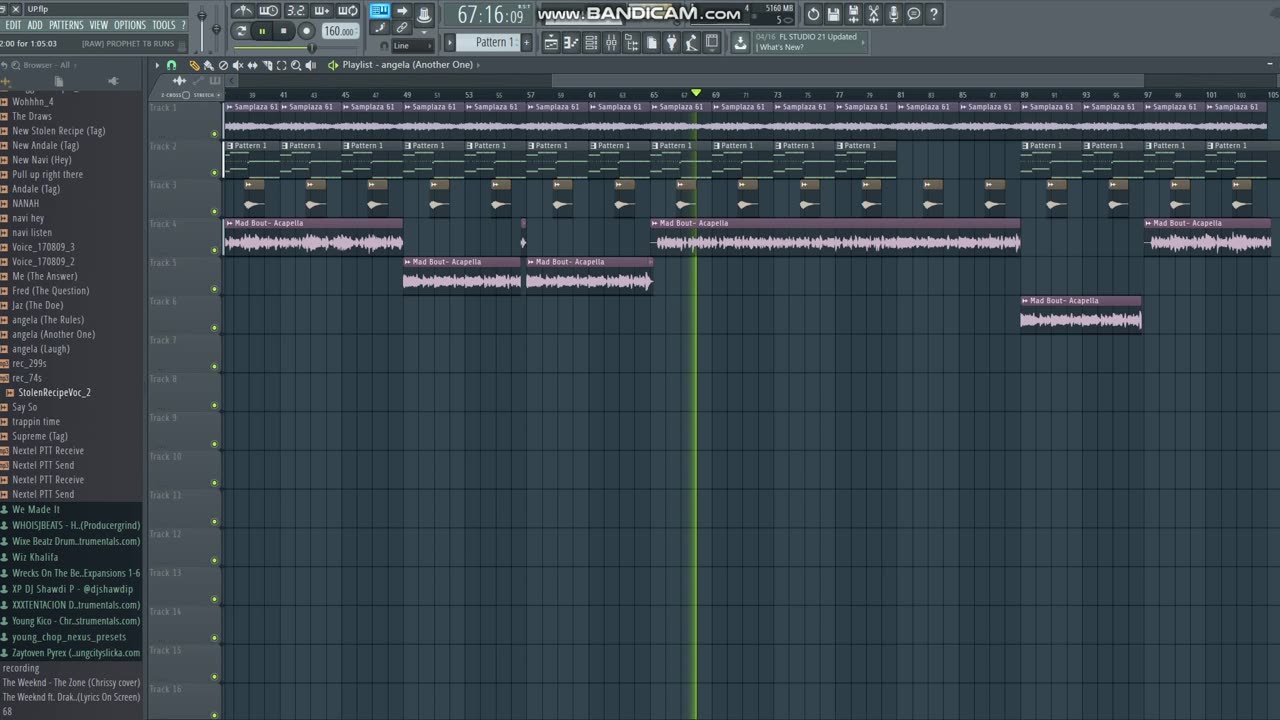
Task: Select the Zoom magnifier tool
Action: (296, 65)
